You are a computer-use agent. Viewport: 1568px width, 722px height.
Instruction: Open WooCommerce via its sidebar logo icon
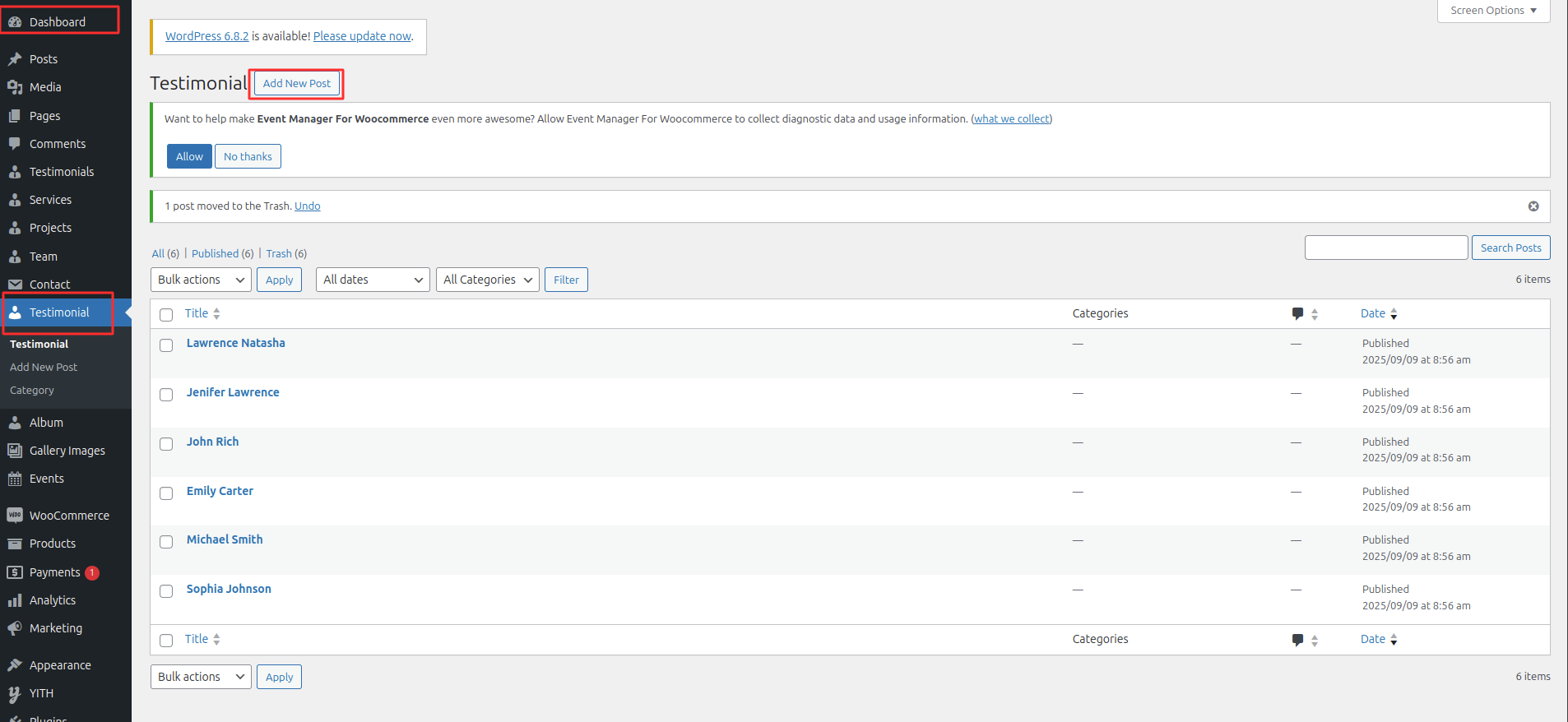click(x=15, y=516)
